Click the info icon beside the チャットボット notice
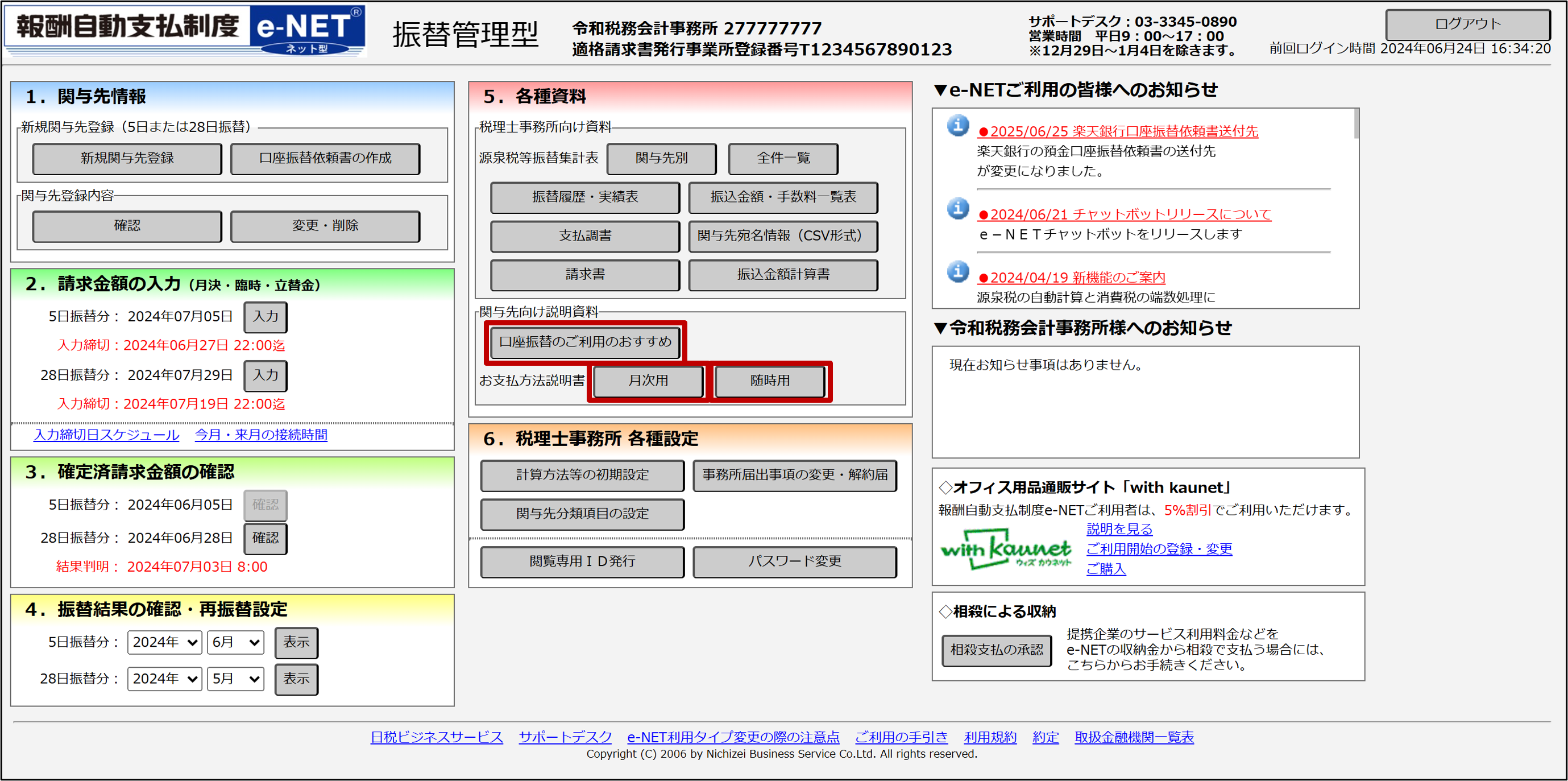The image size is (1568, 781). pyautogui.click(x=957, y=209)
